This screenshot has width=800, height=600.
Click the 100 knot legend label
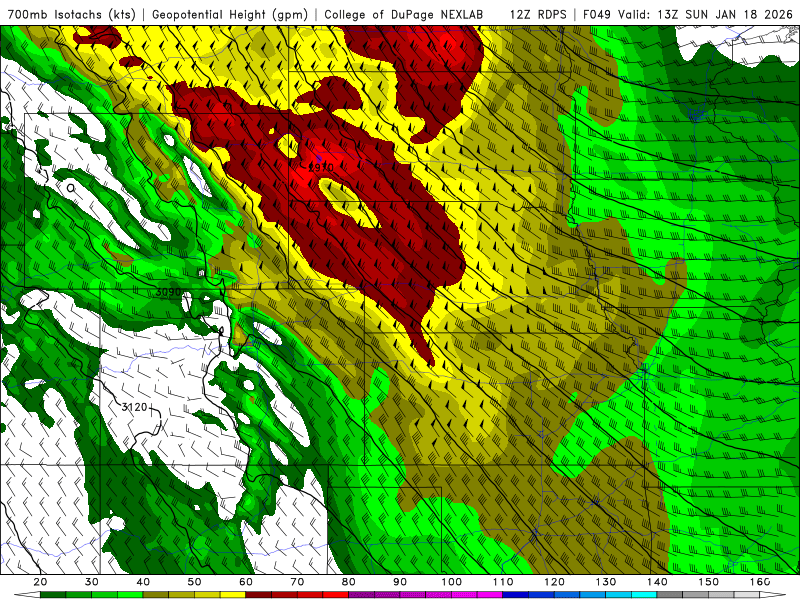pos(452,582)
